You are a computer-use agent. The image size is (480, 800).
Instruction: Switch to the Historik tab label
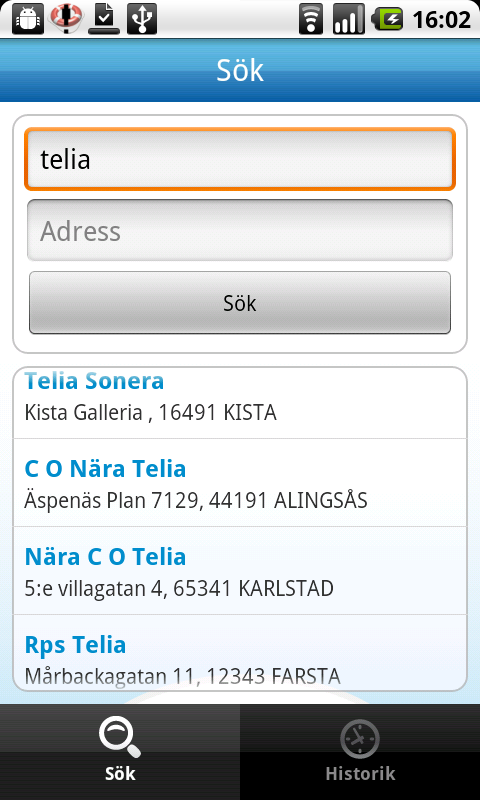(x=360, y=773)
